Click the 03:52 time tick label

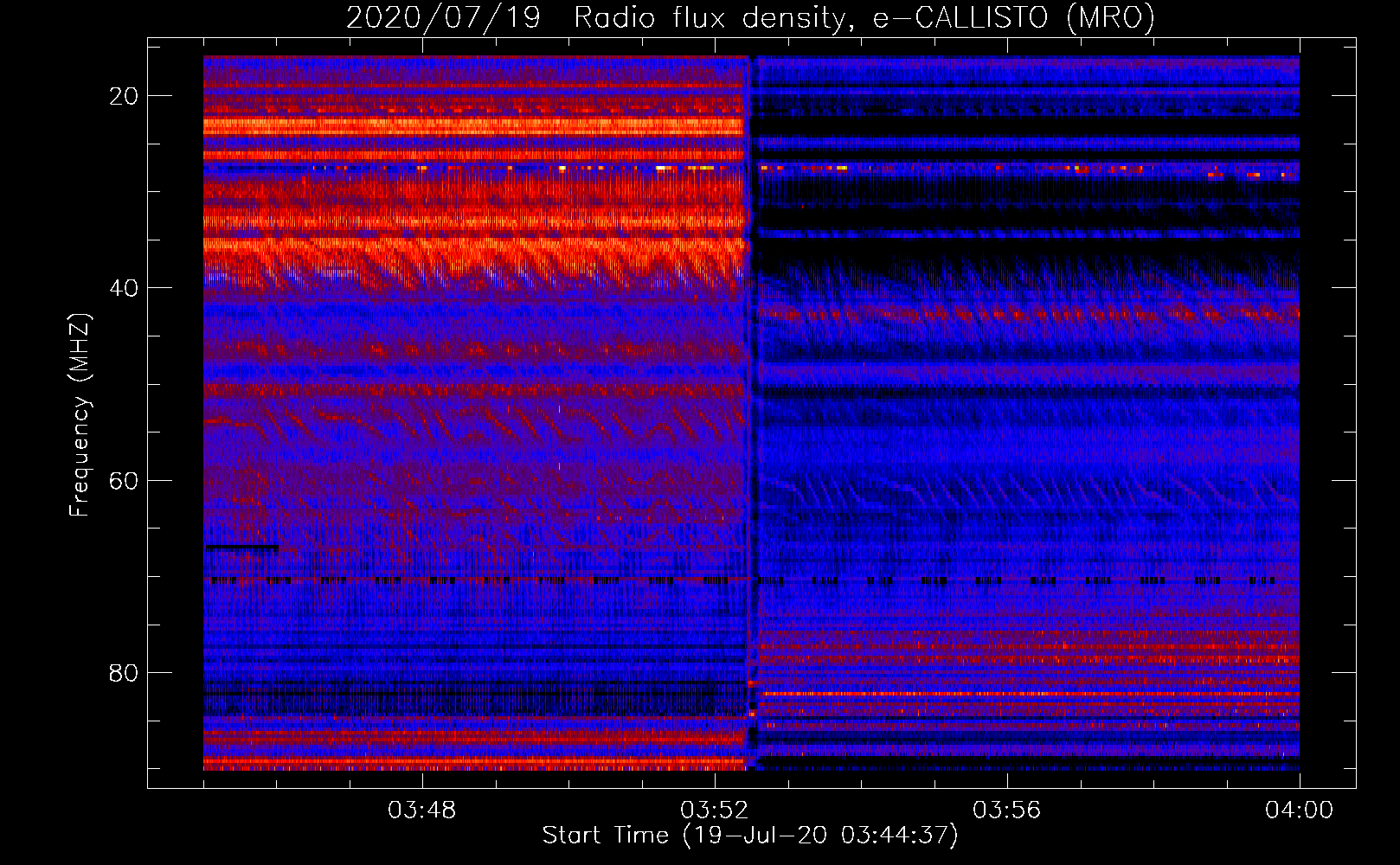click(x=715, y=811)
